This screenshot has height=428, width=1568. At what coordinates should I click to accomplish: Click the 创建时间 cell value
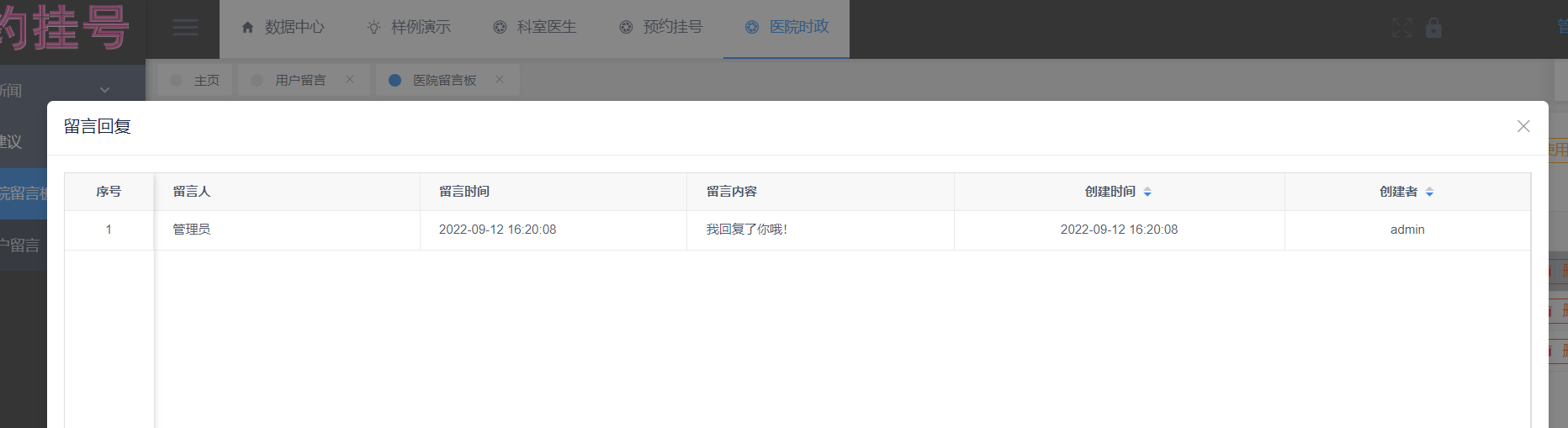pos(1119,230)
